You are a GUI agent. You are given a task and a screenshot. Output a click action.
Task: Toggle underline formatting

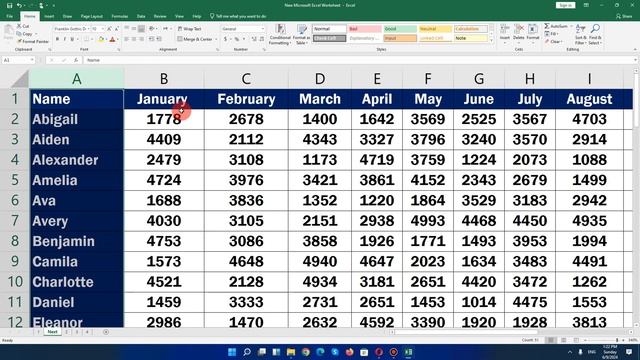72,39
